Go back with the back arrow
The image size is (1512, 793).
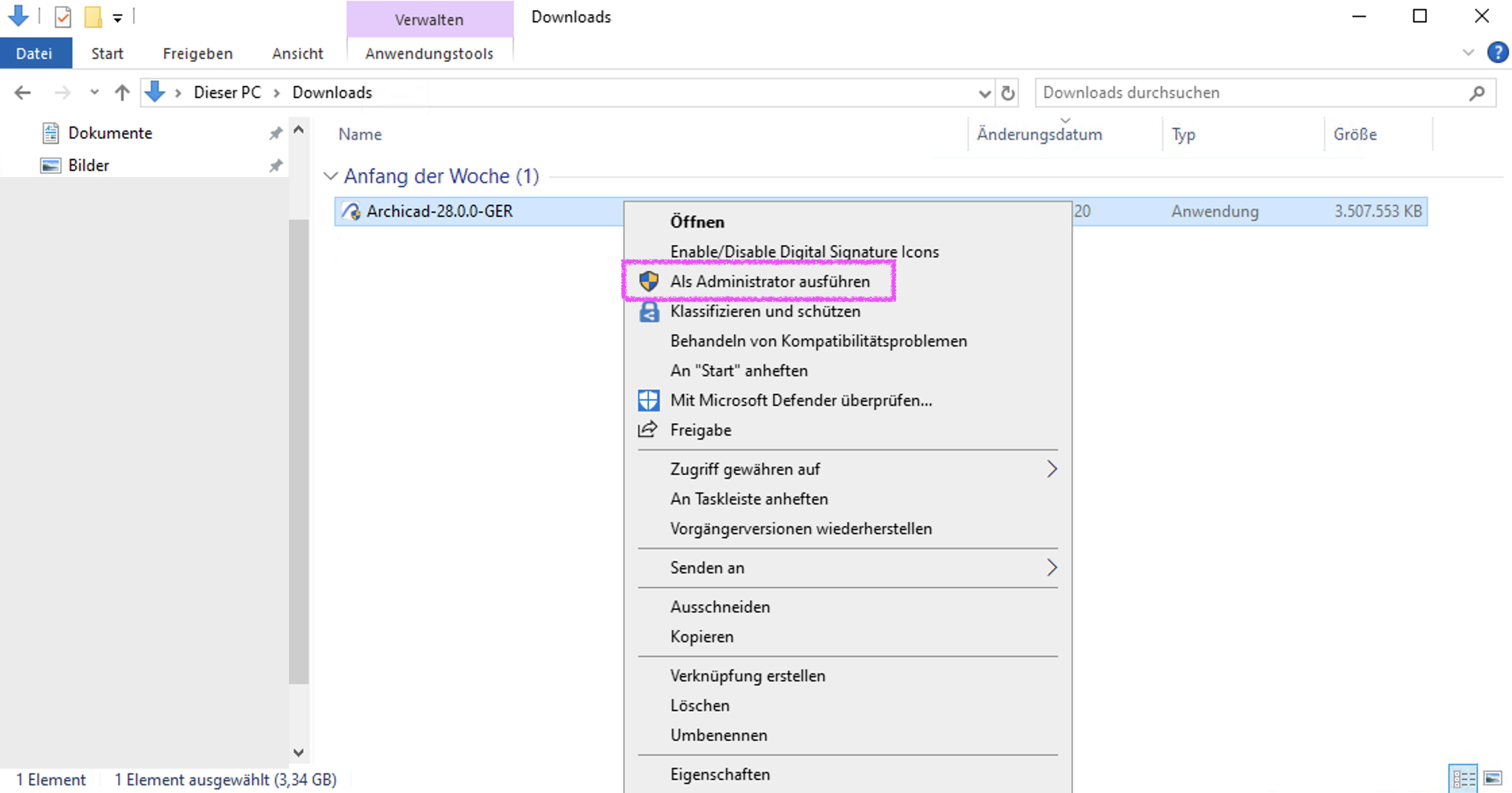pyautogui.click(x=23, y=93)
